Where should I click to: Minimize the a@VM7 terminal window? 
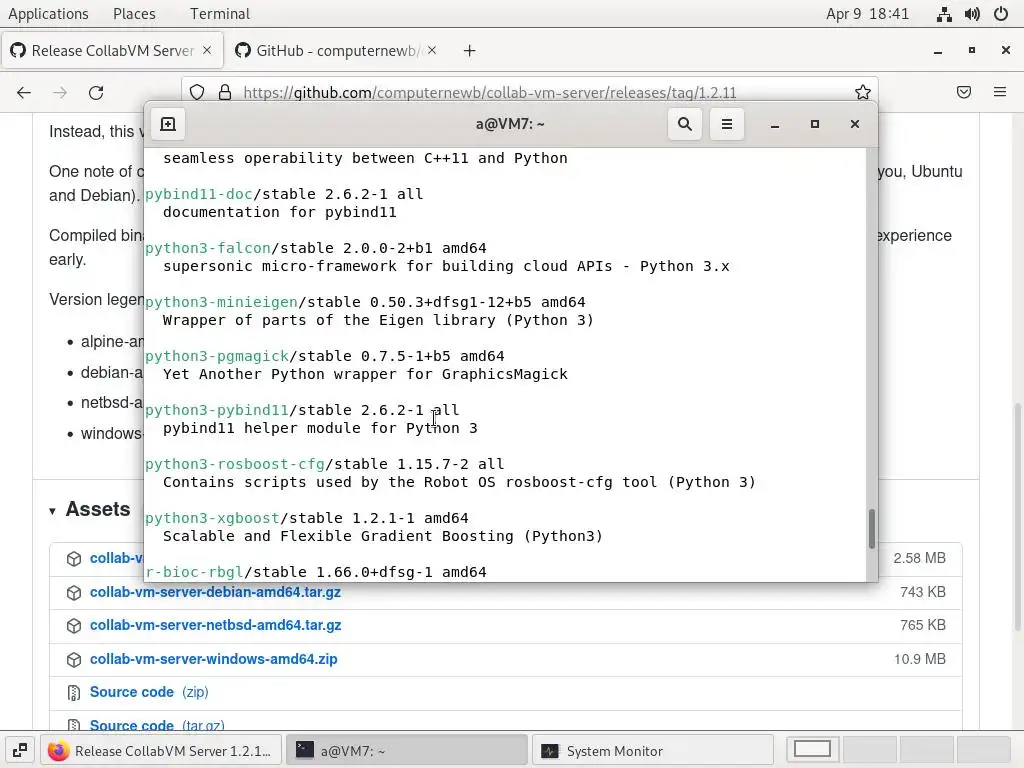click(x=775, y=124)
